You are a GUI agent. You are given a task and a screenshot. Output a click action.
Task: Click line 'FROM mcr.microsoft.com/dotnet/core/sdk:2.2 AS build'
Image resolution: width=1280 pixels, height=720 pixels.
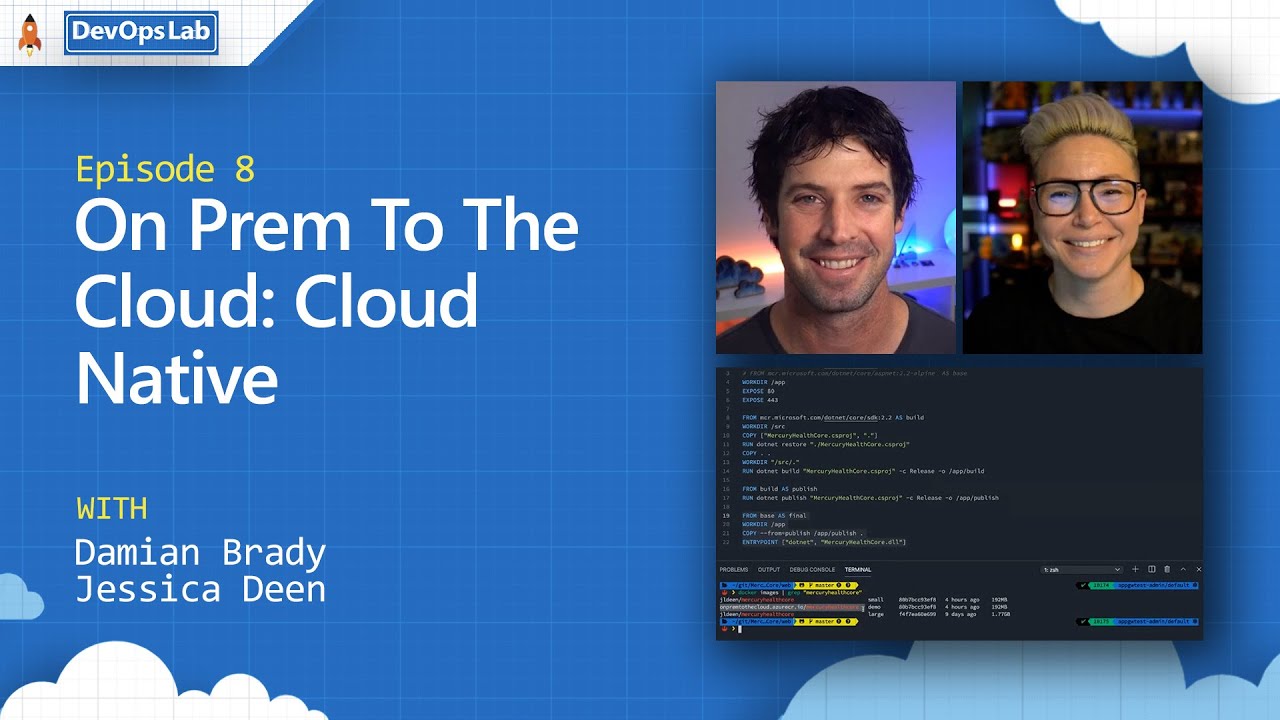tap(833, 417)
